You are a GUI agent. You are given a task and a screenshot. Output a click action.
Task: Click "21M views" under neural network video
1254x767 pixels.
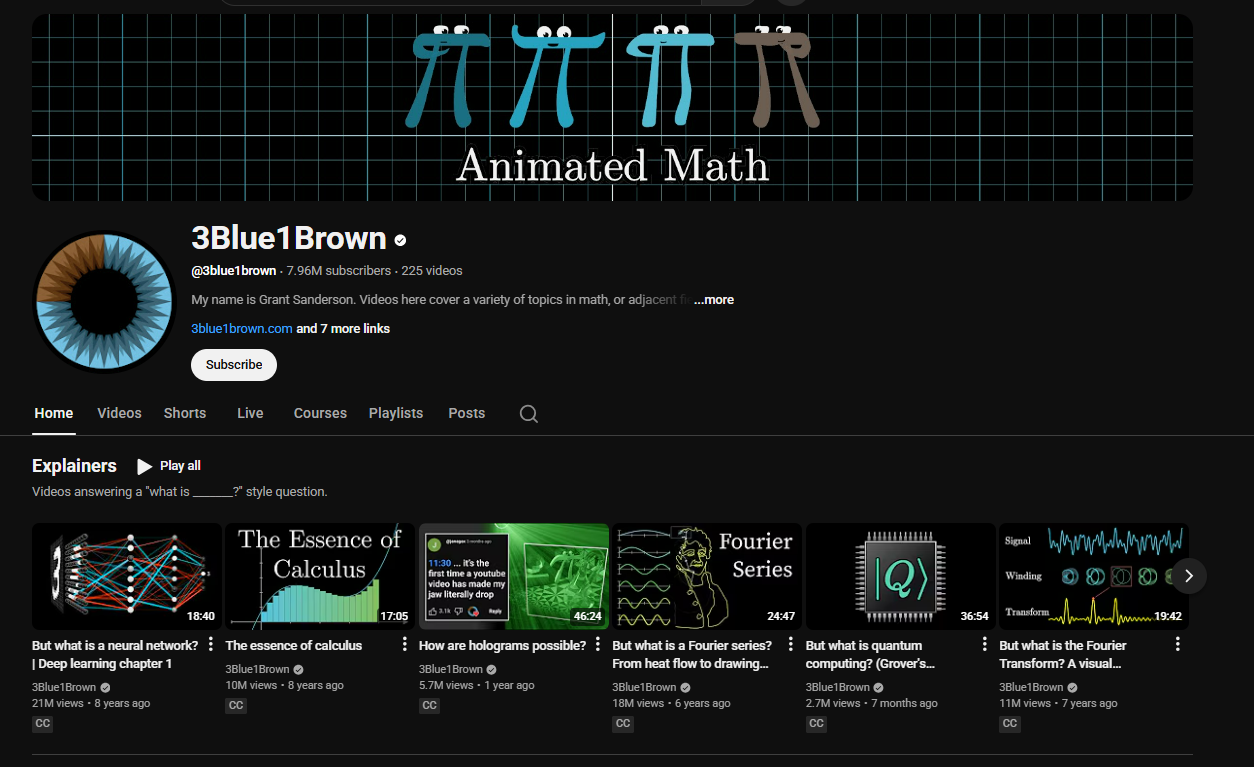point(58,703)
